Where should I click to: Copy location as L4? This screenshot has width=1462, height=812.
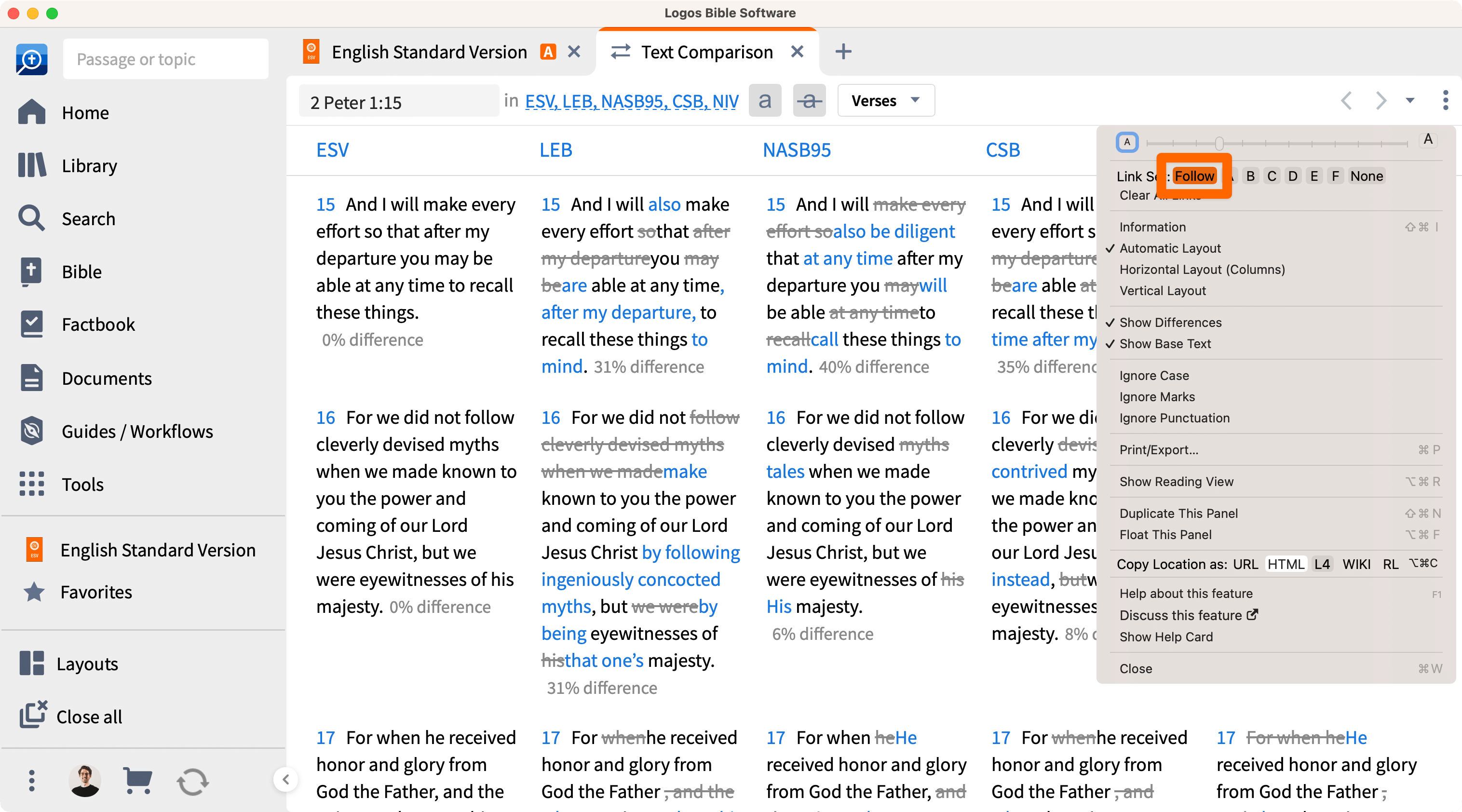coord(1322,564)
